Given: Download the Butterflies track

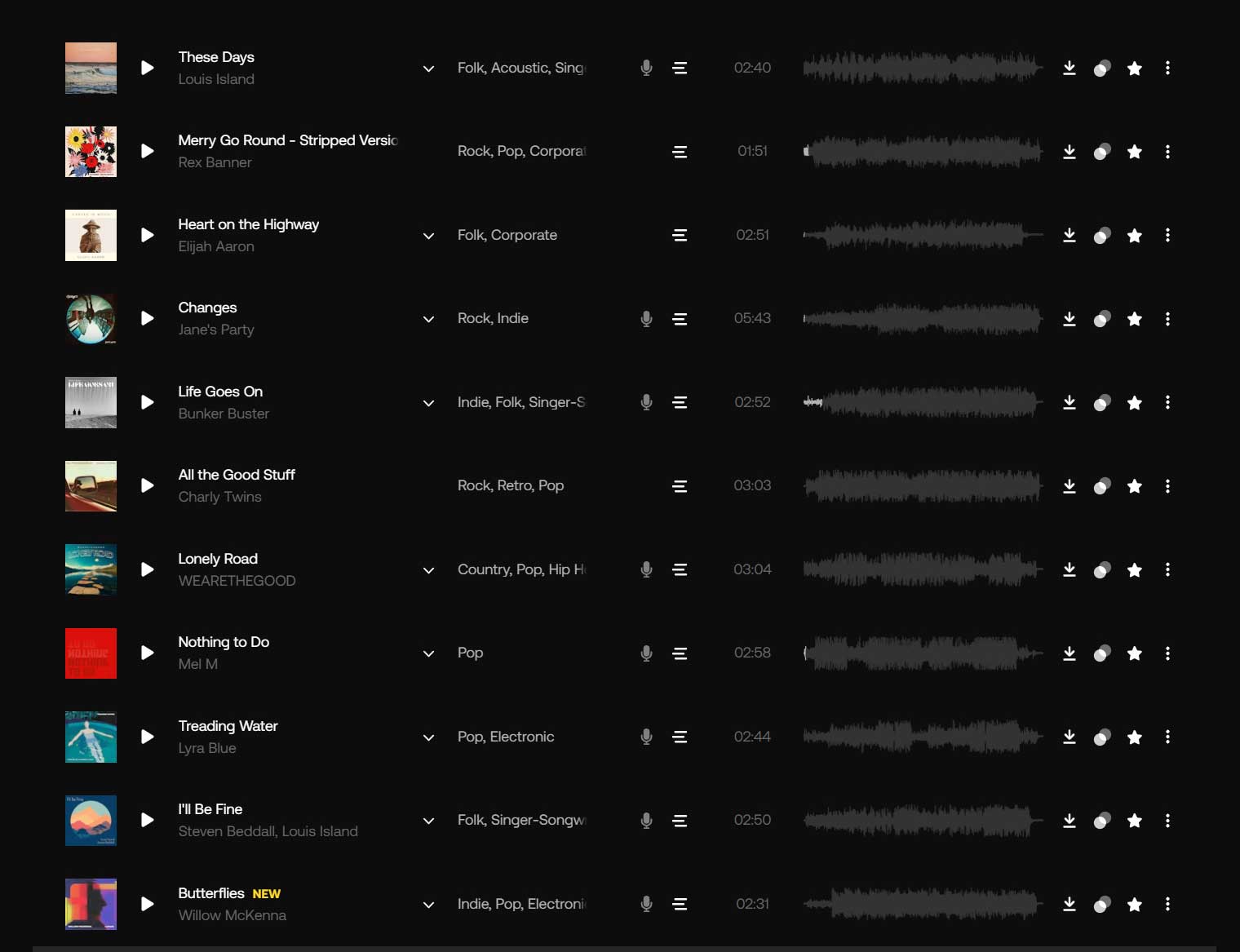Looking at the screenshot, I should click(x=1069, y=904).
